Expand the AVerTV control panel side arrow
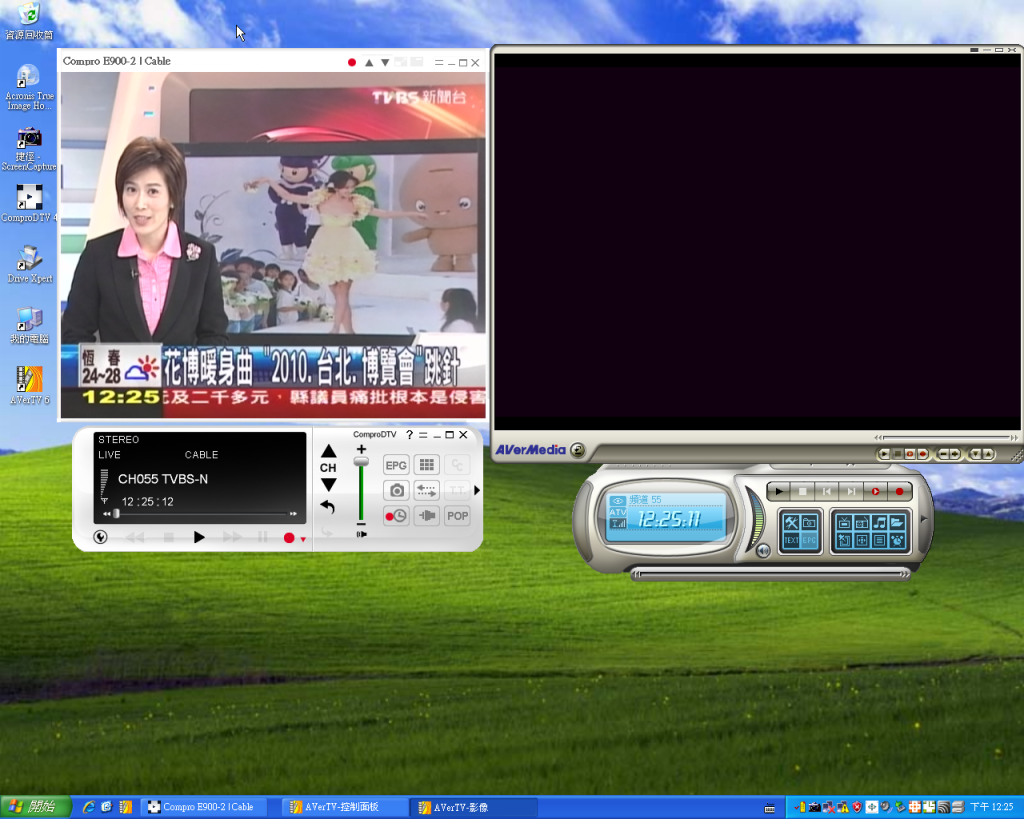 (x=924, y=519)
